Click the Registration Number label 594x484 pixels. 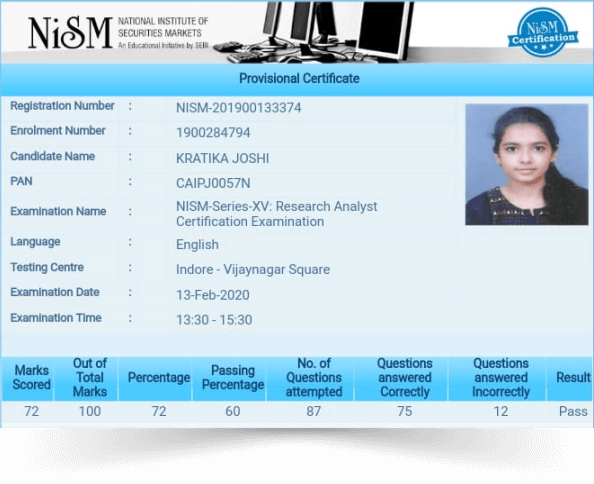click(62, 106)
